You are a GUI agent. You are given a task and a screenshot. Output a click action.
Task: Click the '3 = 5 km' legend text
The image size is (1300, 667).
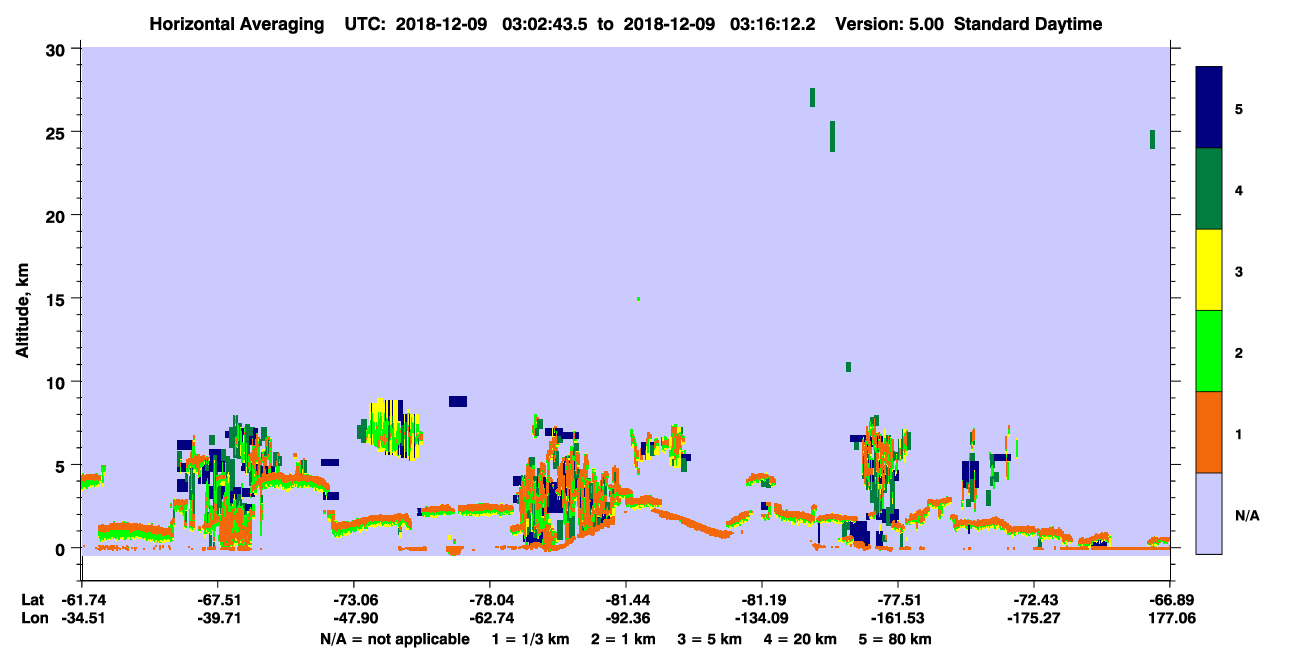(709, 639)
